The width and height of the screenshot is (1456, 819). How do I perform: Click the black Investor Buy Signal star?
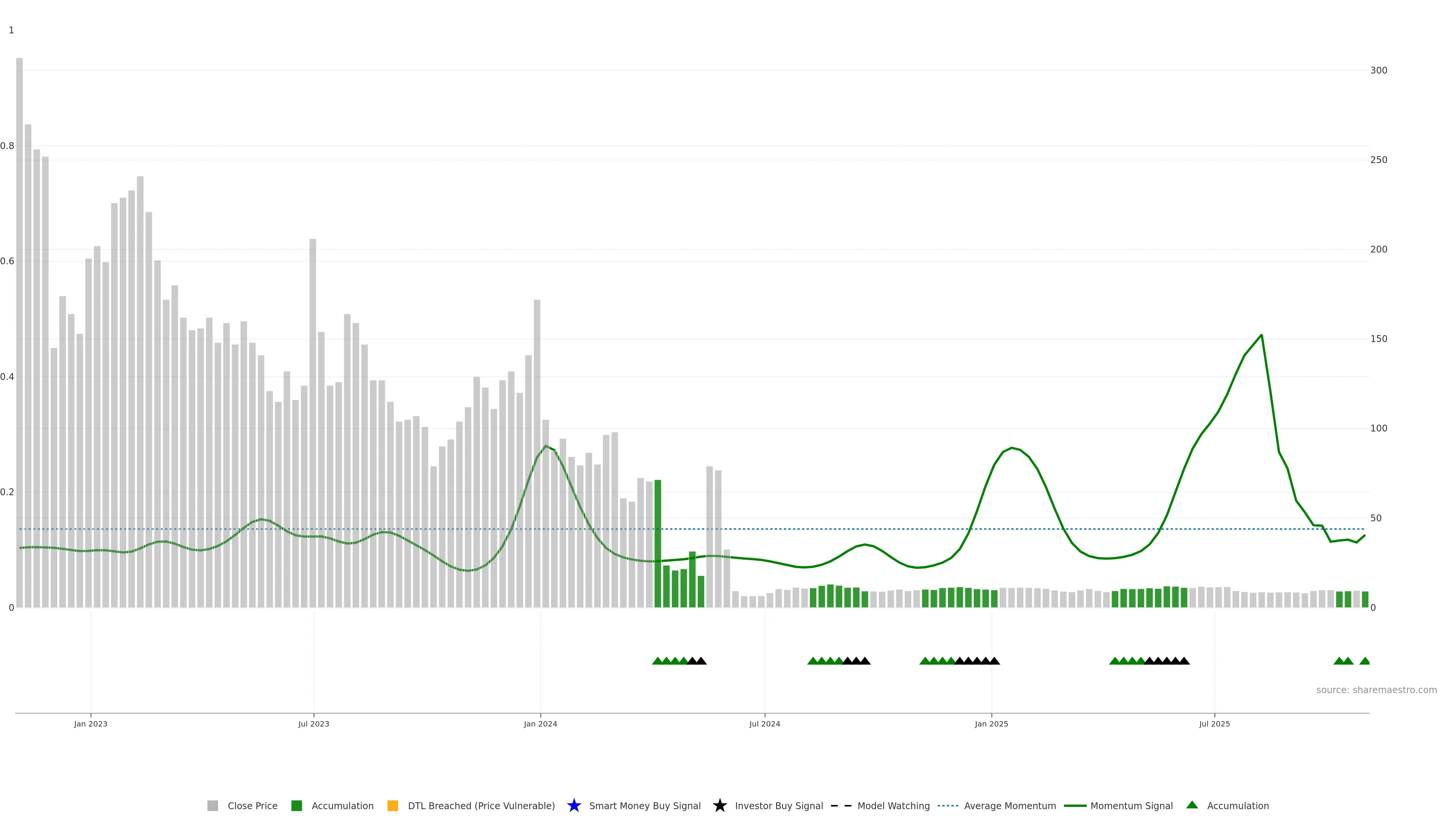pos(720,805)
